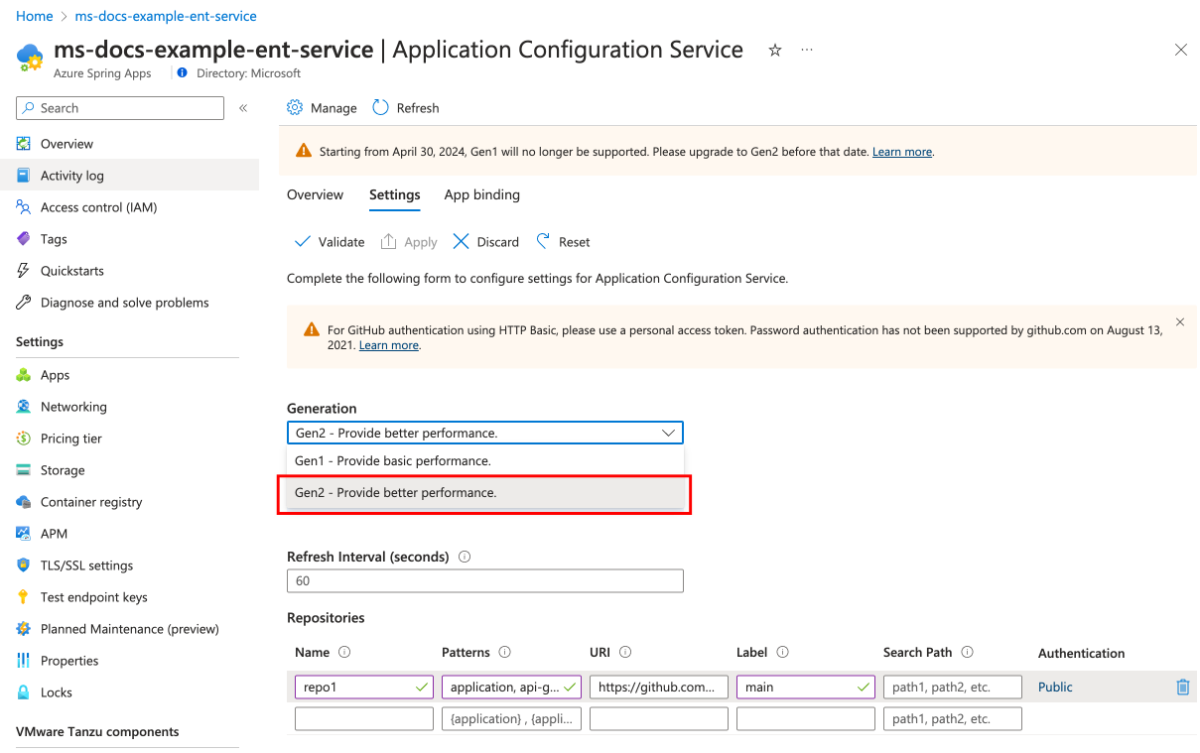Click the Discard button
This screenshot has height=753, width=1200.
(x=486, y=242)
